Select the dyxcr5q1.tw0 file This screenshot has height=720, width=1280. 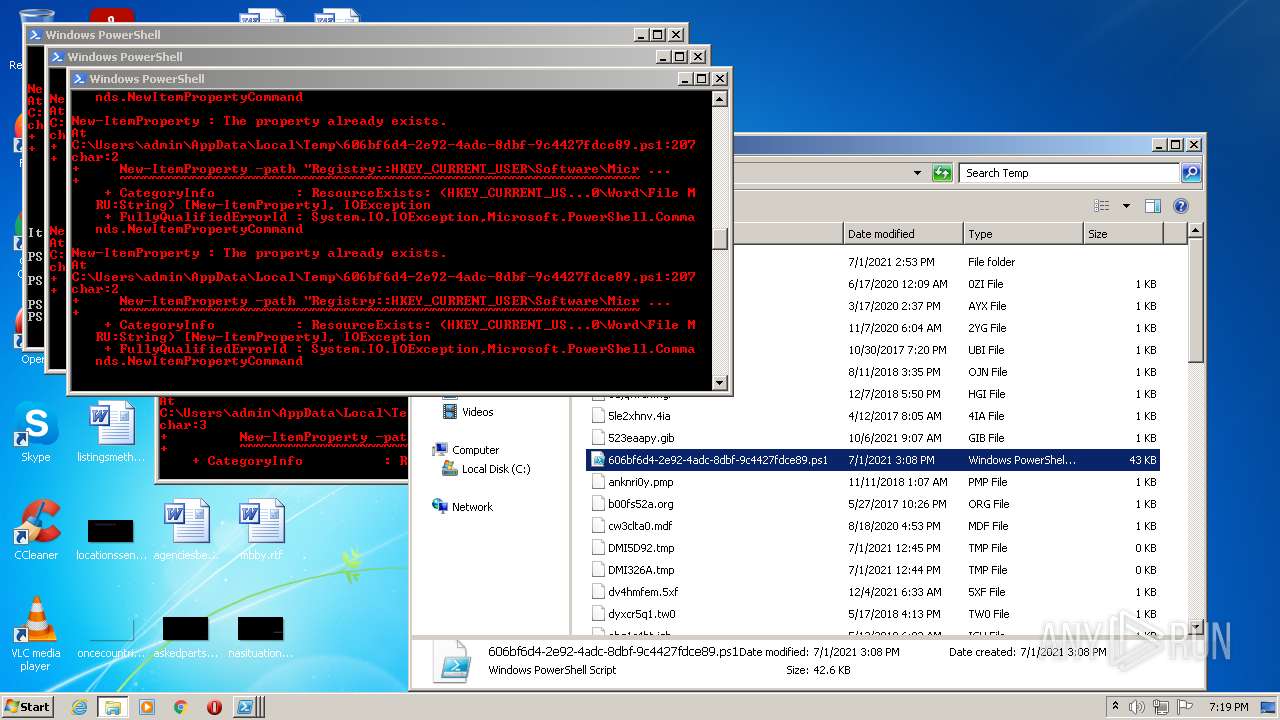pos(641,614)
